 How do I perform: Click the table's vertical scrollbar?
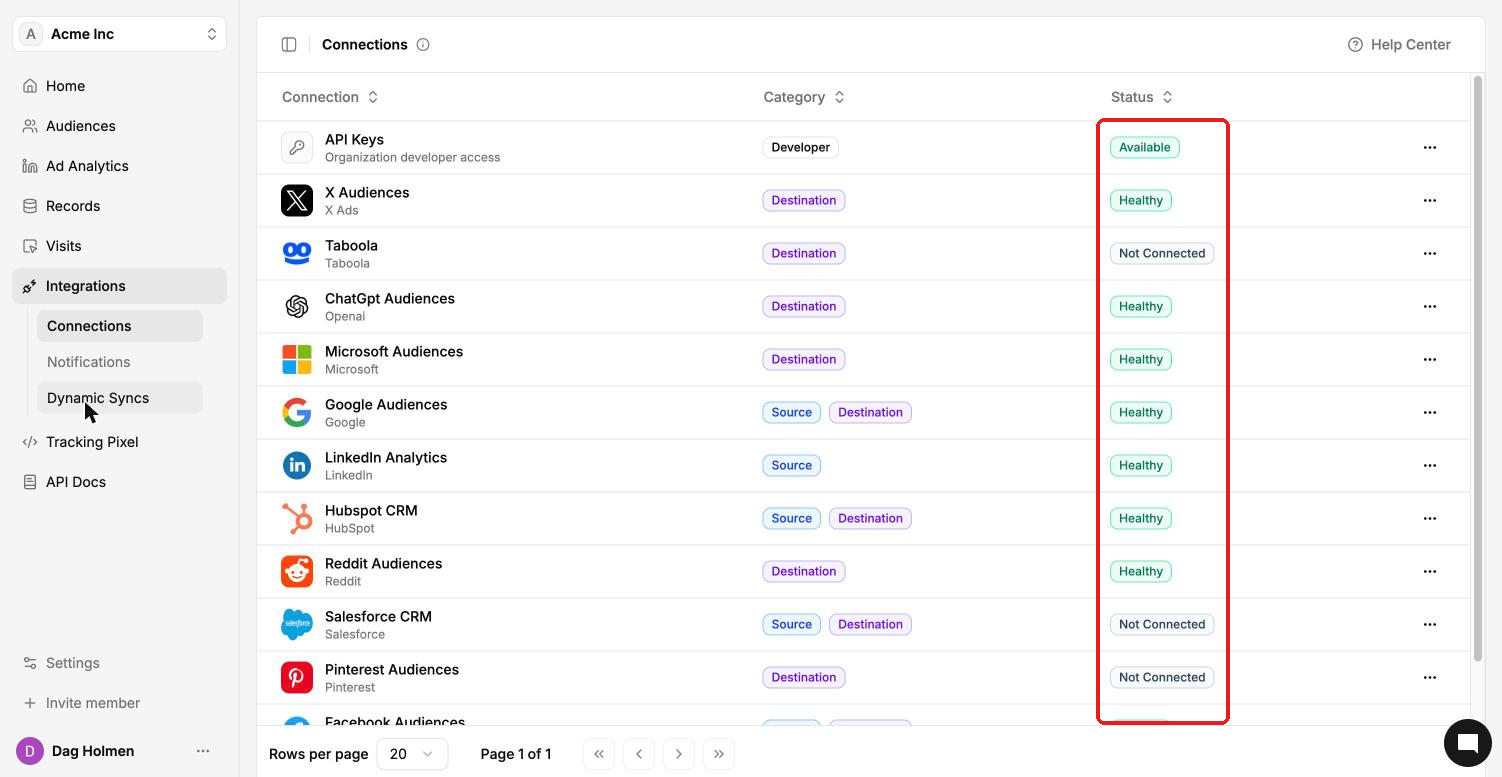click(1478, 368)
